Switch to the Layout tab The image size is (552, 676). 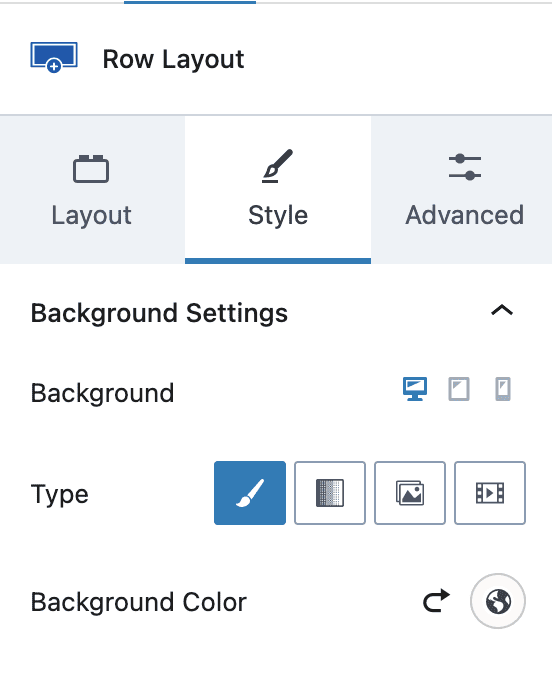(x=92, y=190)
